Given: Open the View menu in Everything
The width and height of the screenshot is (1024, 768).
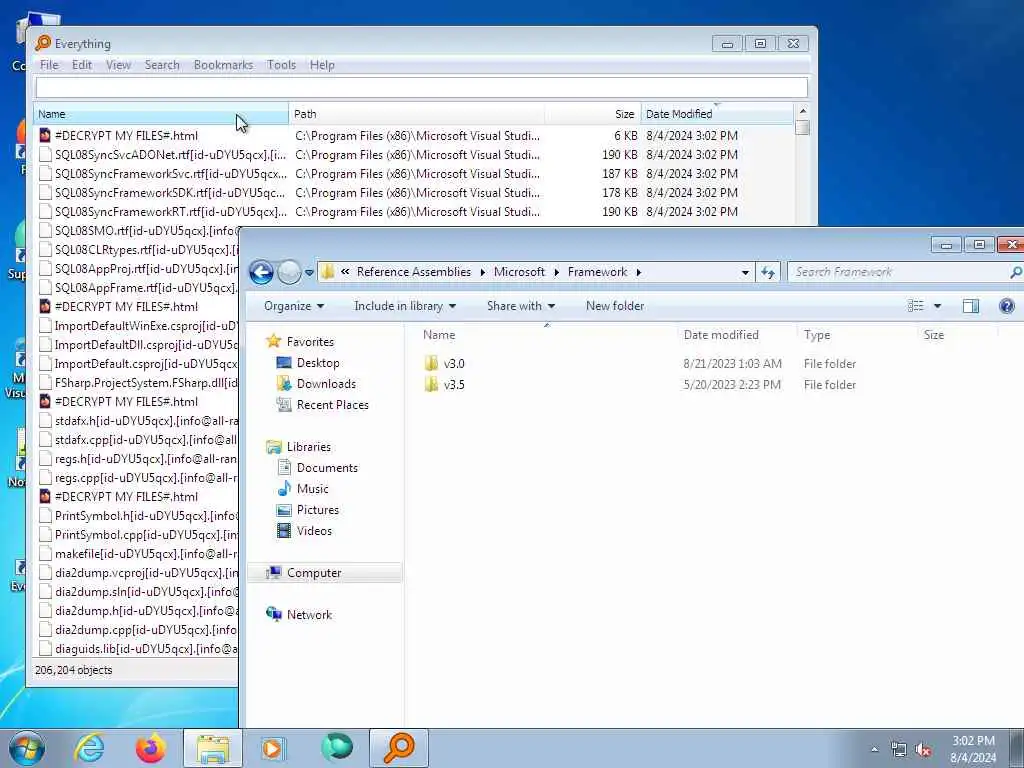Looking at the screenshot, I should 118,65.
